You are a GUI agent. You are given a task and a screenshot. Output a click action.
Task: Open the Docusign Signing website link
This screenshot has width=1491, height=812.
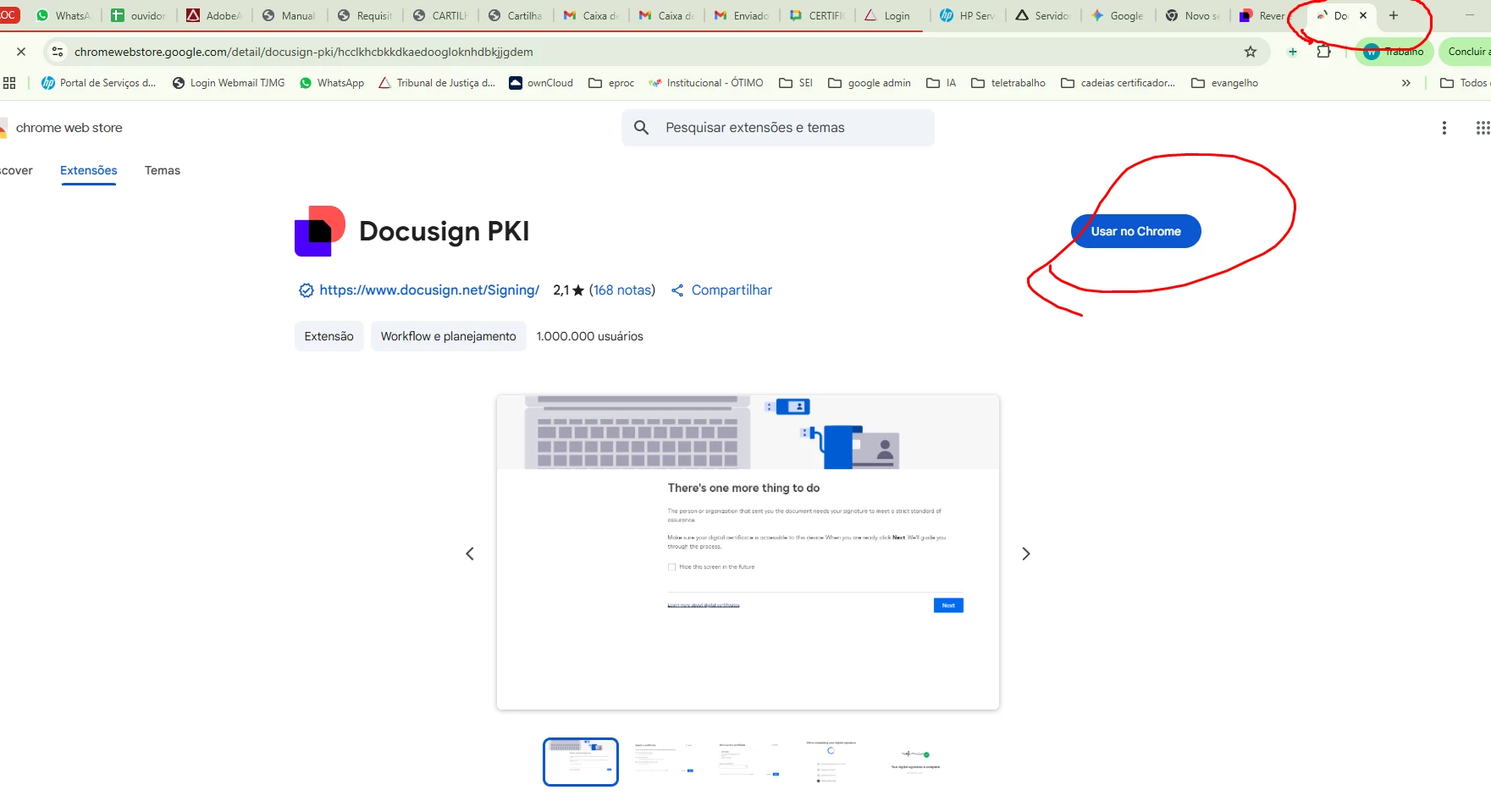tap(428, 290)
